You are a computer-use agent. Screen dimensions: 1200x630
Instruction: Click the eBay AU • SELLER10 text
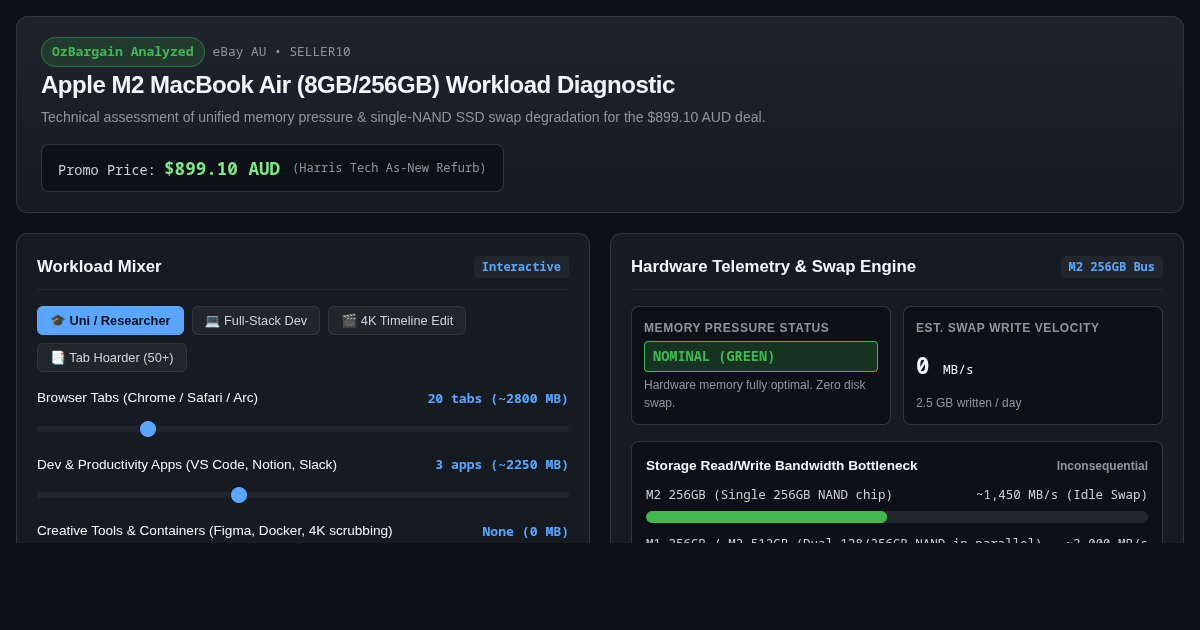point(282,52)
